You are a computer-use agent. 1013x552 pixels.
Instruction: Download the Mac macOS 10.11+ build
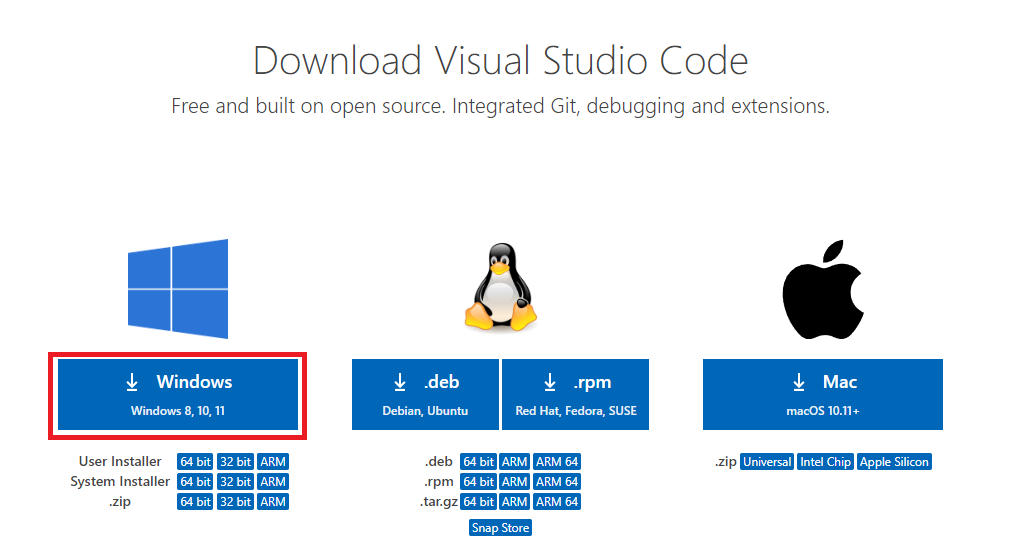tap(823, 395)
